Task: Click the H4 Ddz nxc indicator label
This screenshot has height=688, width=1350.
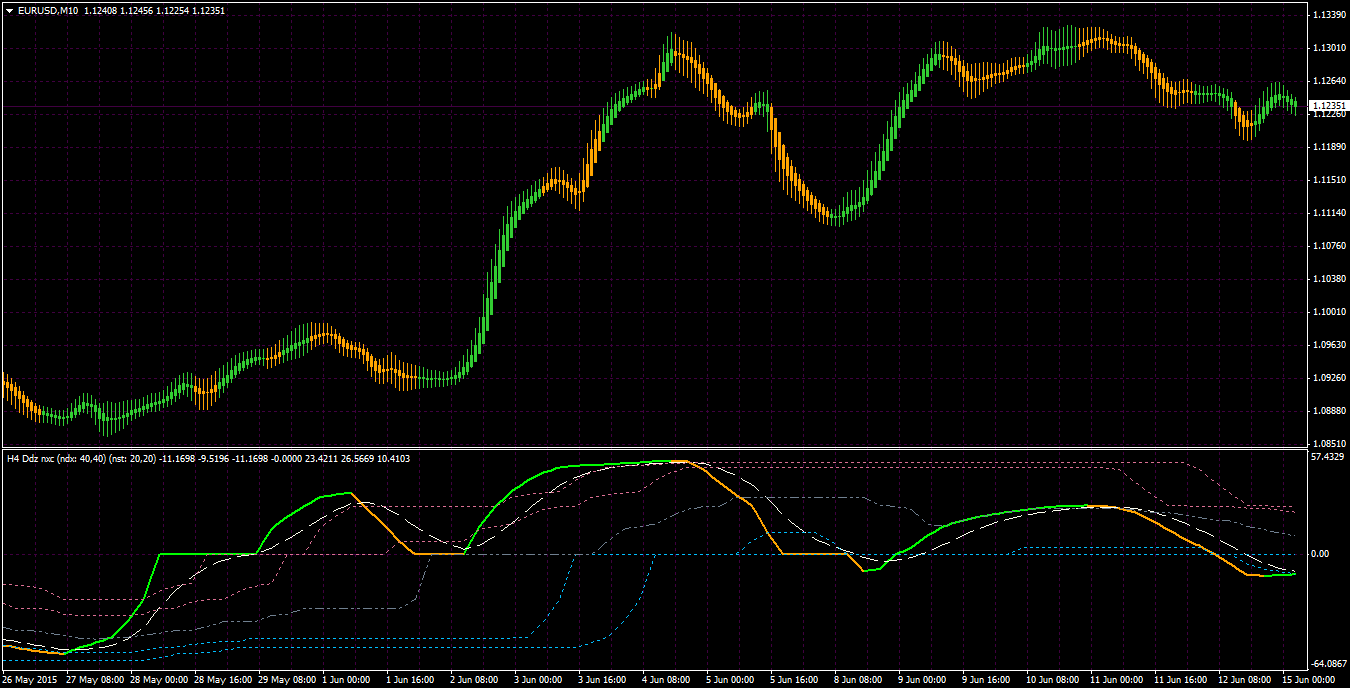Action: pos(32,458)
